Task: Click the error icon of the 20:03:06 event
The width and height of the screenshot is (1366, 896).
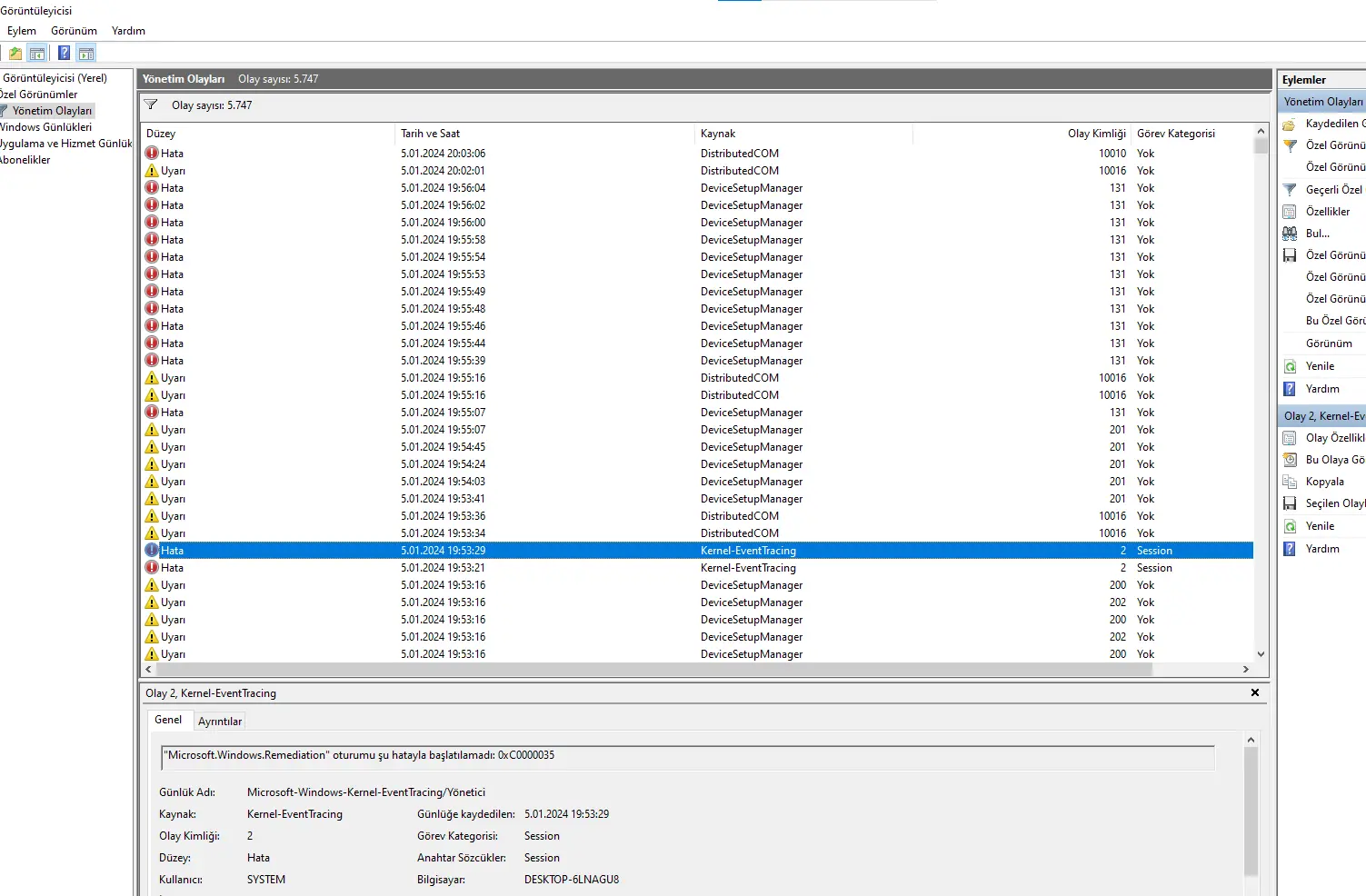Action: click(152, 153)
